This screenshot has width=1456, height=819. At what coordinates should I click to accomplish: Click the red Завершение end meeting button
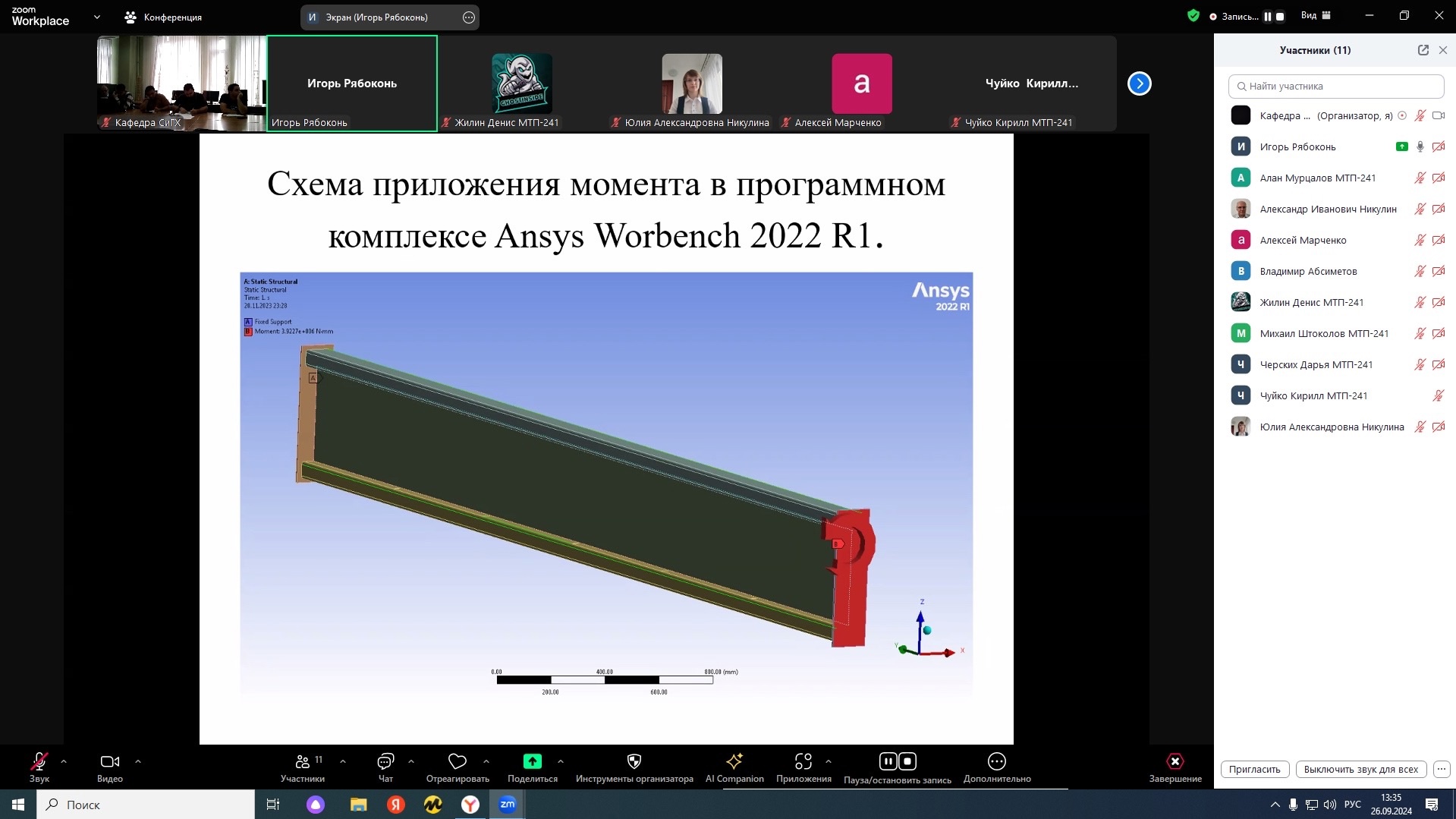click(x=1175, y=767)
